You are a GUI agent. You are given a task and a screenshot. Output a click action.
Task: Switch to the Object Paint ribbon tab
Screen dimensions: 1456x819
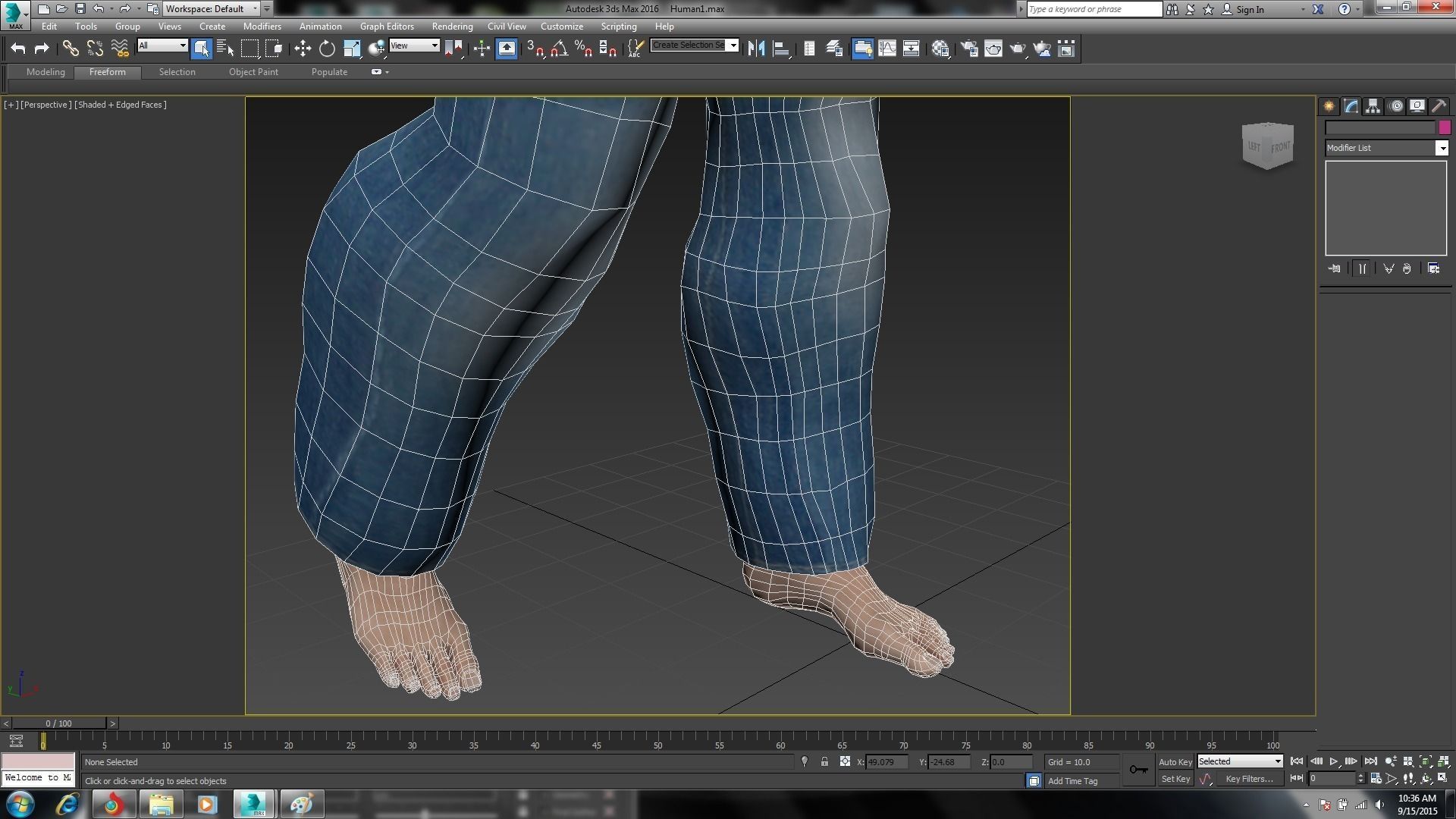click(253, 72)
